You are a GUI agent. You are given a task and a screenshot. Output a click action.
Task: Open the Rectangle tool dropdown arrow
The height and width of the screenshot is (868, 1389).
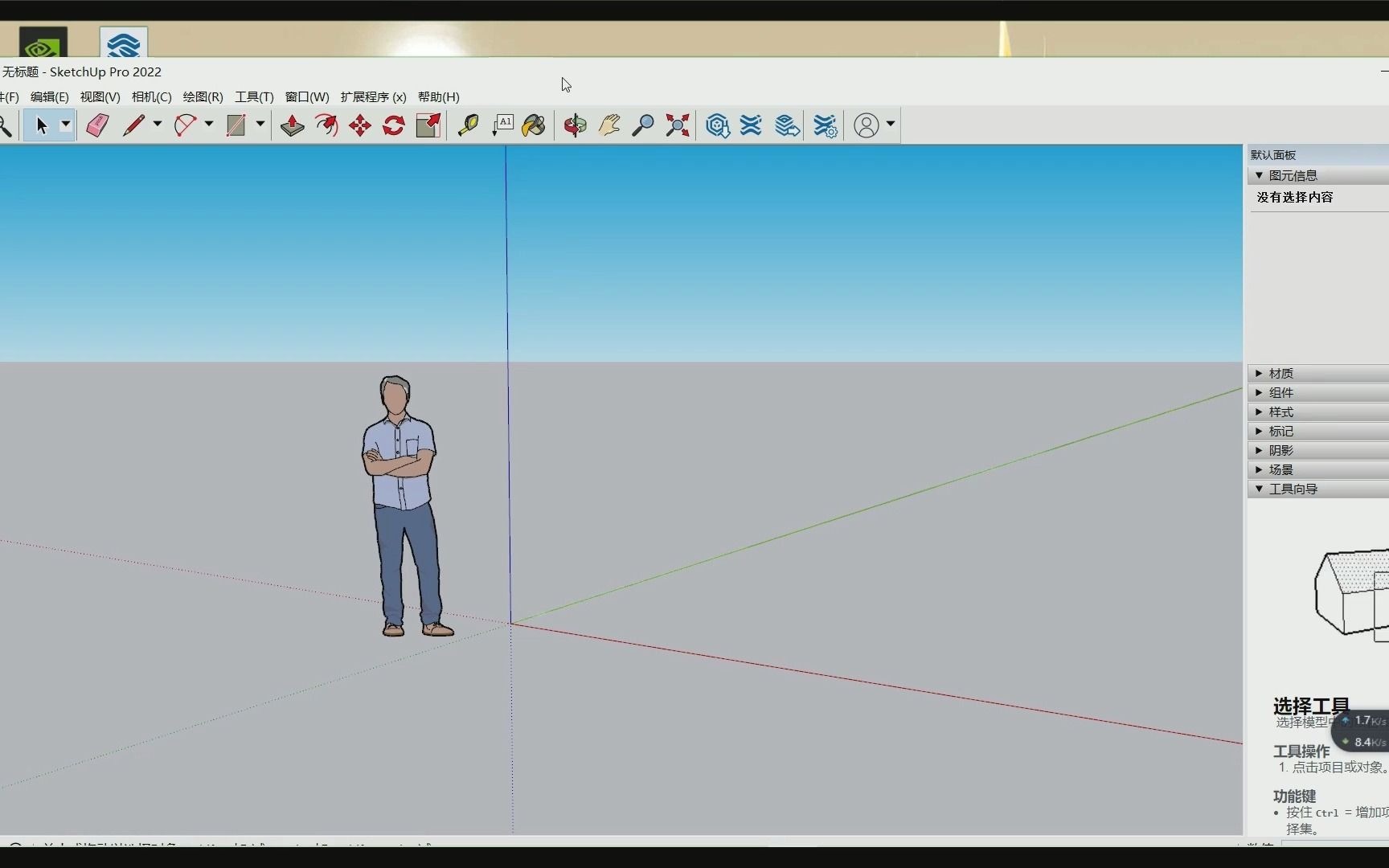260,125
